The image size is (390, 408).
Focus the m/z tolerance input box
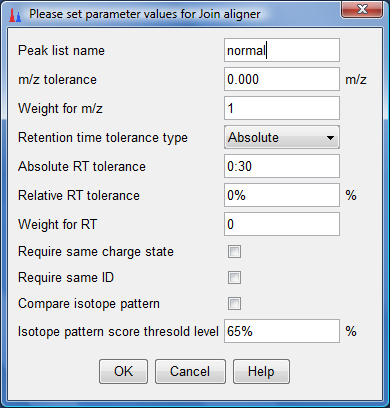pyautogui.click(x=282, y=79)
